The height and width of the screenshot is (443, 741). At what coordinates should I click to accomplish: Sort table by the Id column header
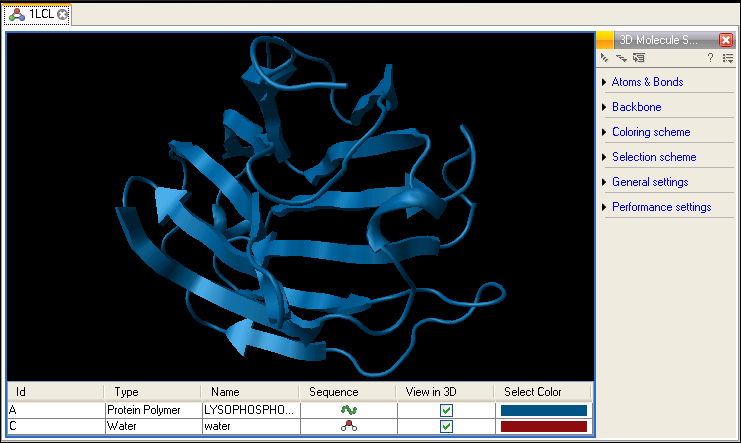point(56,392)
